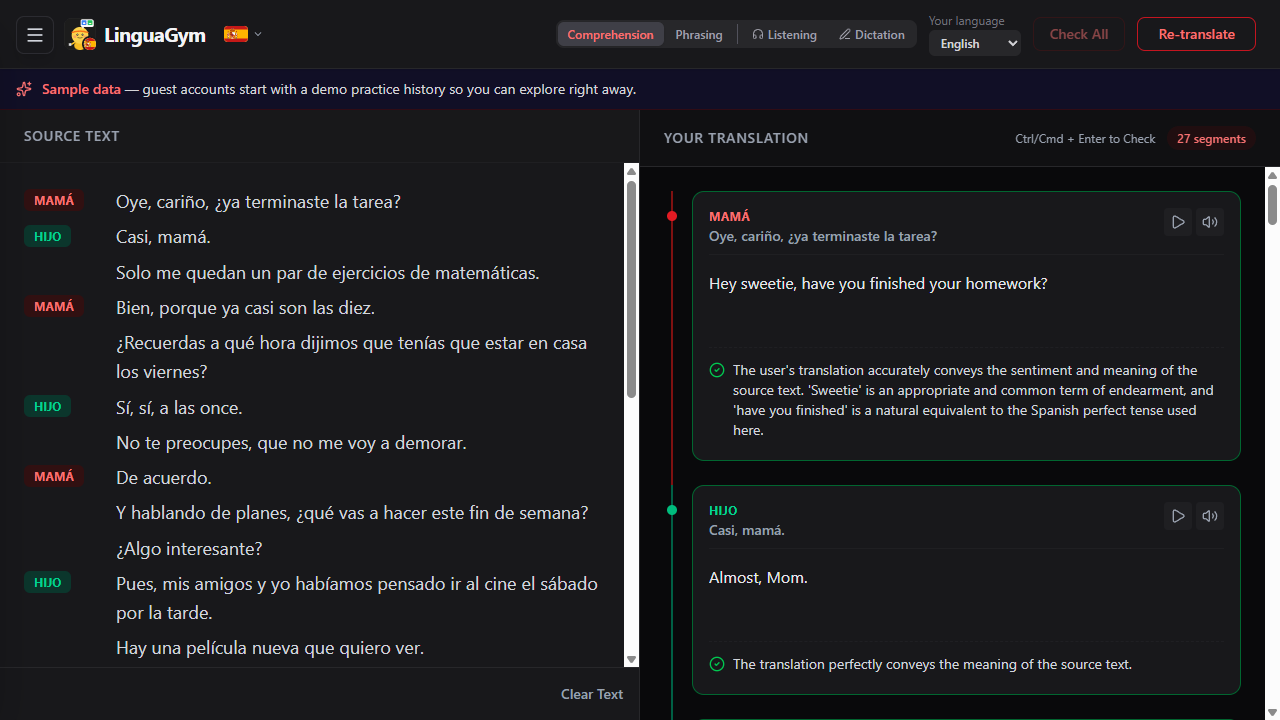Play the "Oye, cariño" segment card
This screenshot has width=1280, height=720.
pos(1178,222)
